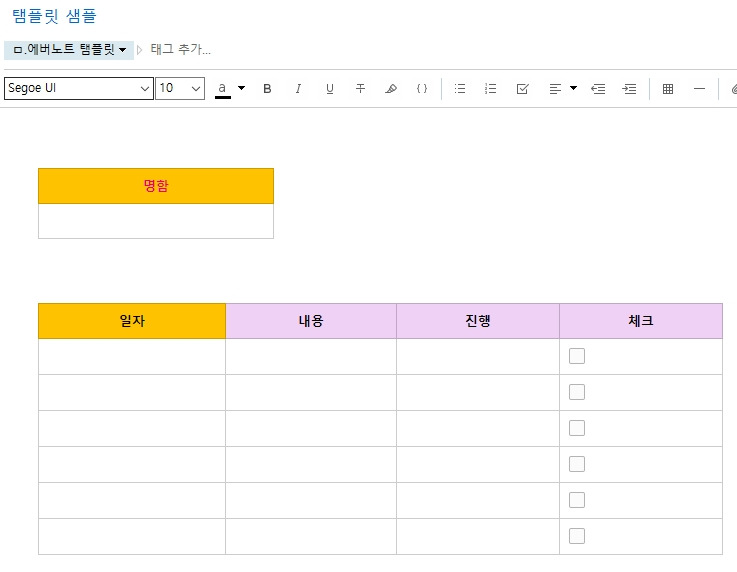Check the second row checkbox in 체크 column
Viewport: 737px width, 572px height.
(577, 392)
